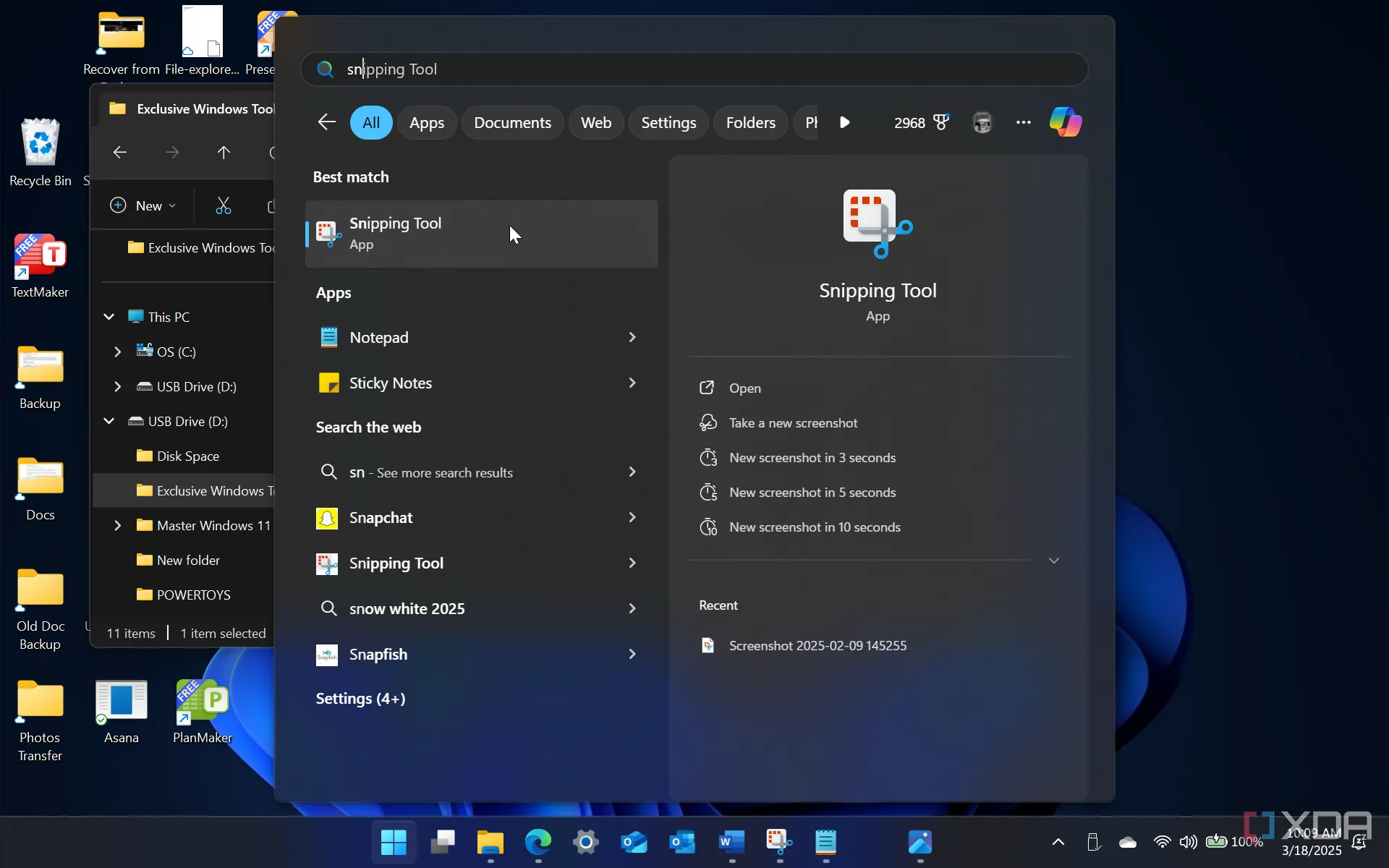Select POWERTOYS folder in tree
The image size is (1389, 868).
click(x=184, y=595)
